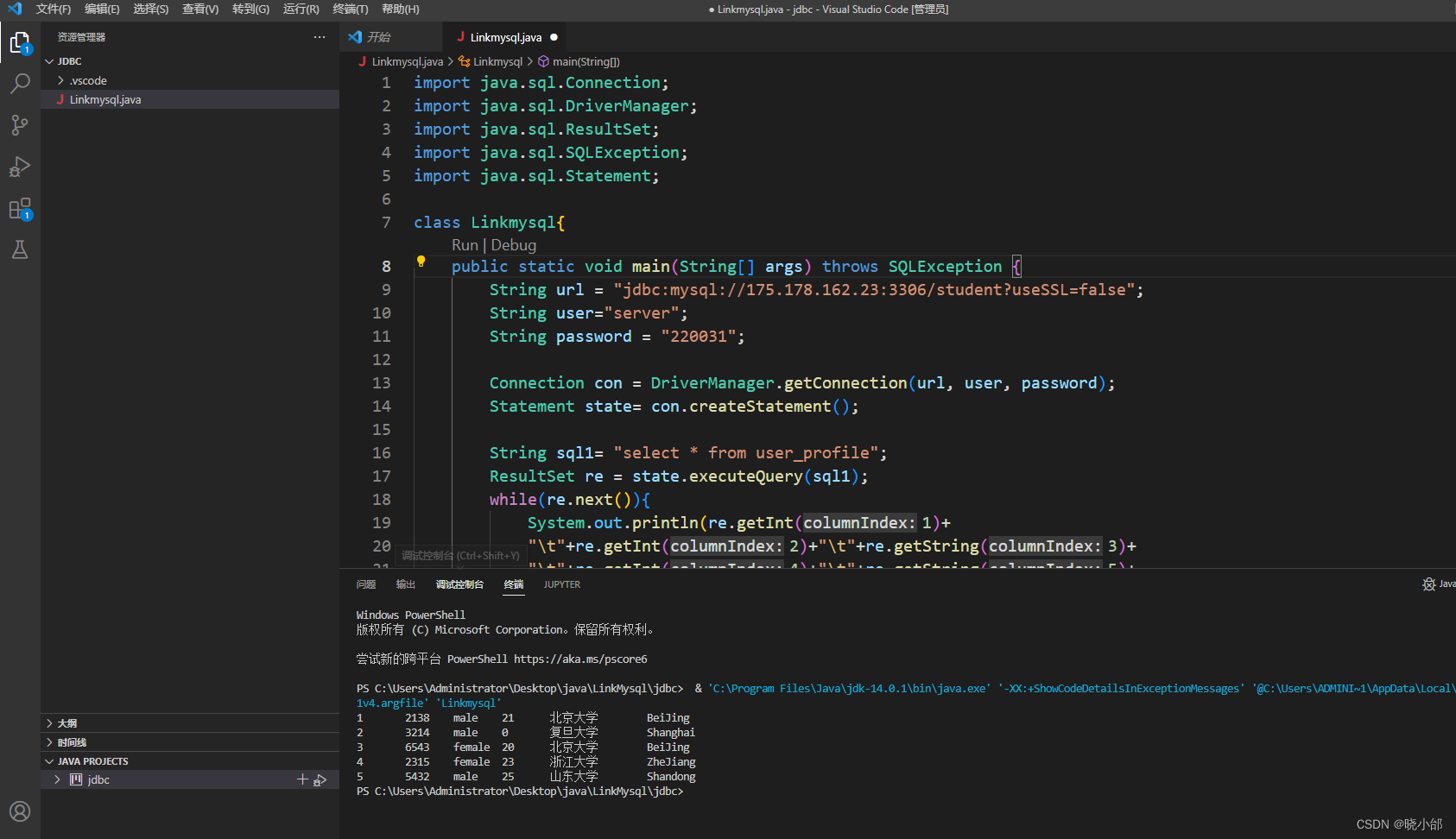Open the 运行(R) menu

(x=300, y=9)
